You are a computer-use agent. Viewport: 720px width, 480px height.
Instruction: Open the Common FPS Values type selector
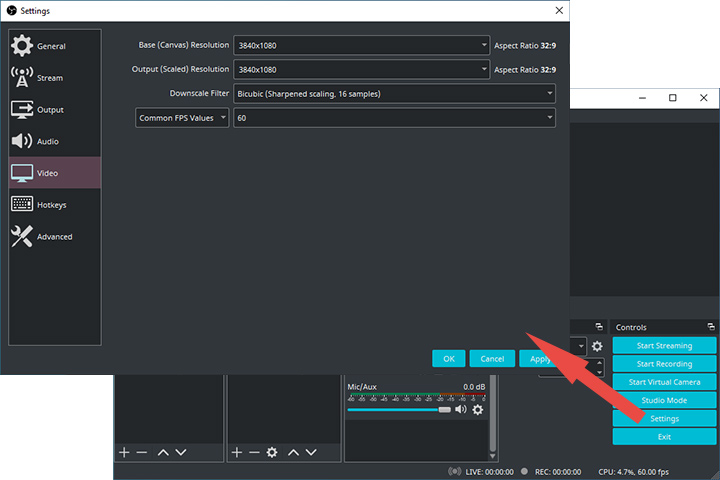tap(182, 117)
